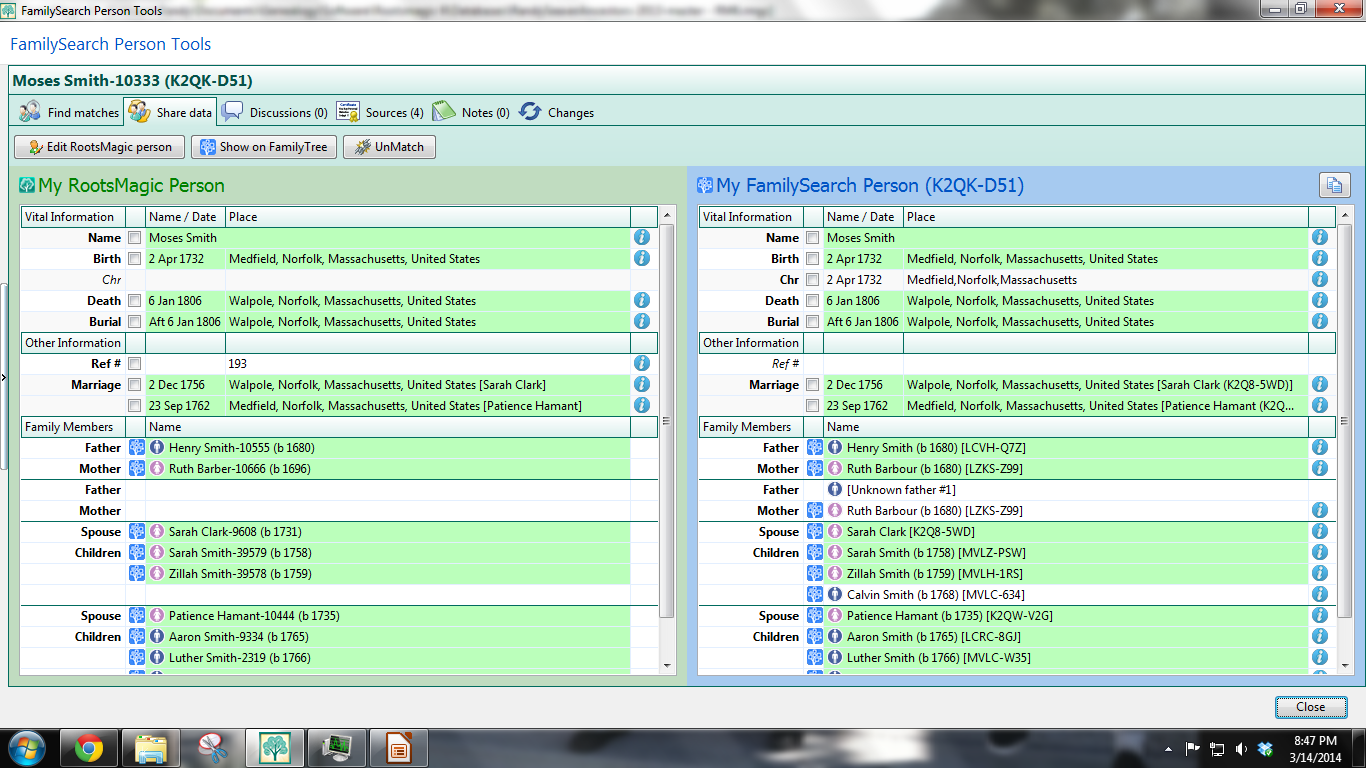The width and height of the screenshot is (1366, 768).
Task: Click info icon for RootsMagic Name row
Action: pos(642,238)
